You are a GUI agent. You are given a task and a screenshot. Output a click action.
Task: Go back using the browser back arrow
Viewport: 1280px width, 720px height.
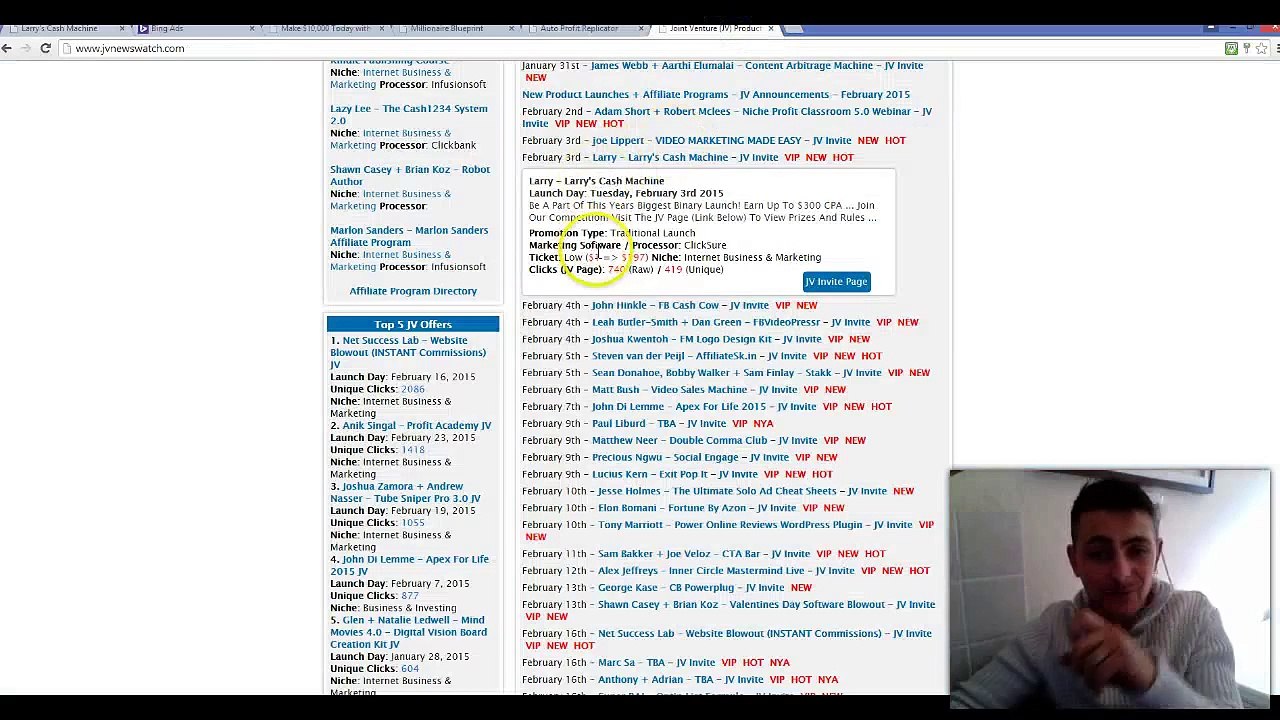(8, 48)
